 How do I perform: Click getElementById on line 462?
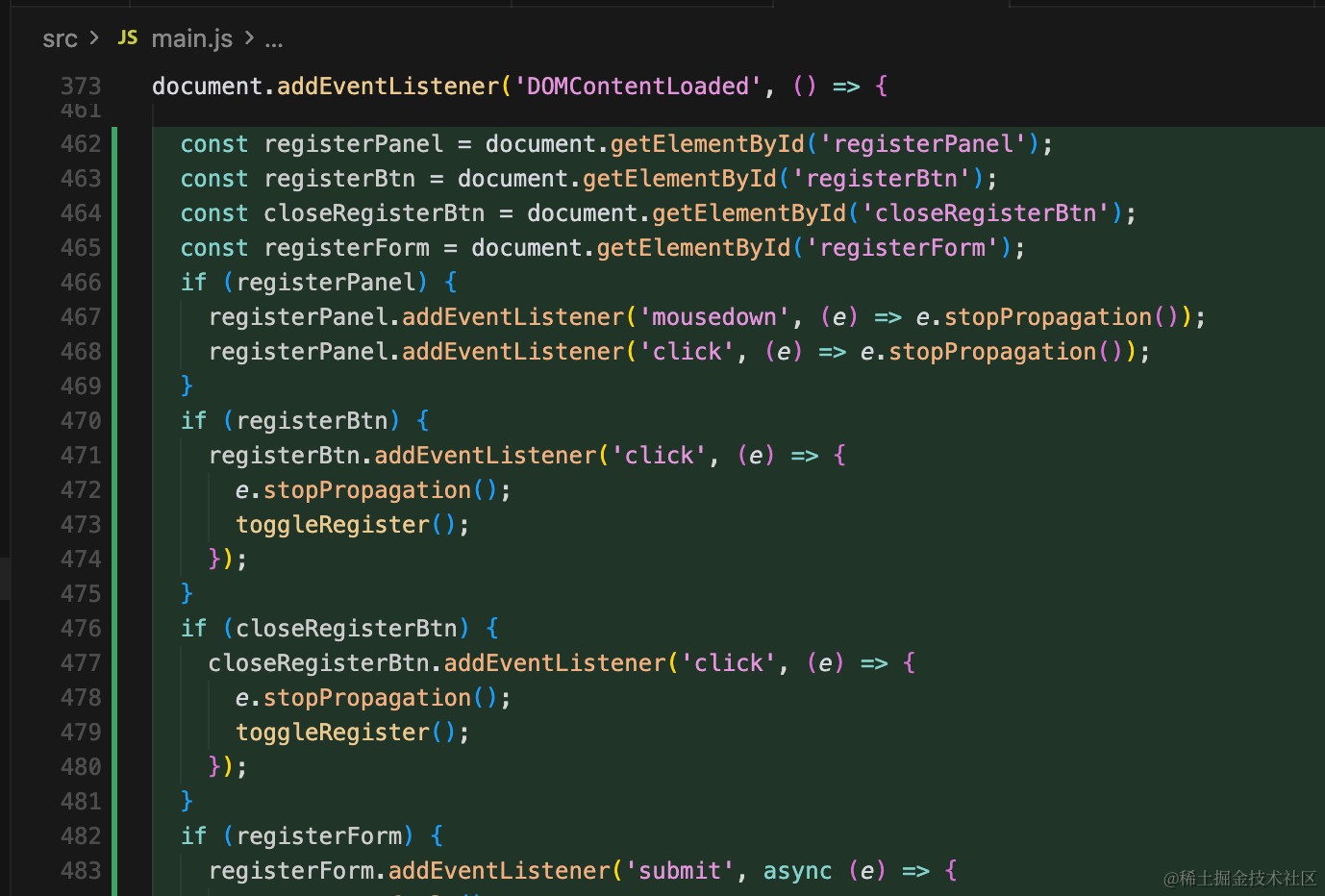click(708, 144)
